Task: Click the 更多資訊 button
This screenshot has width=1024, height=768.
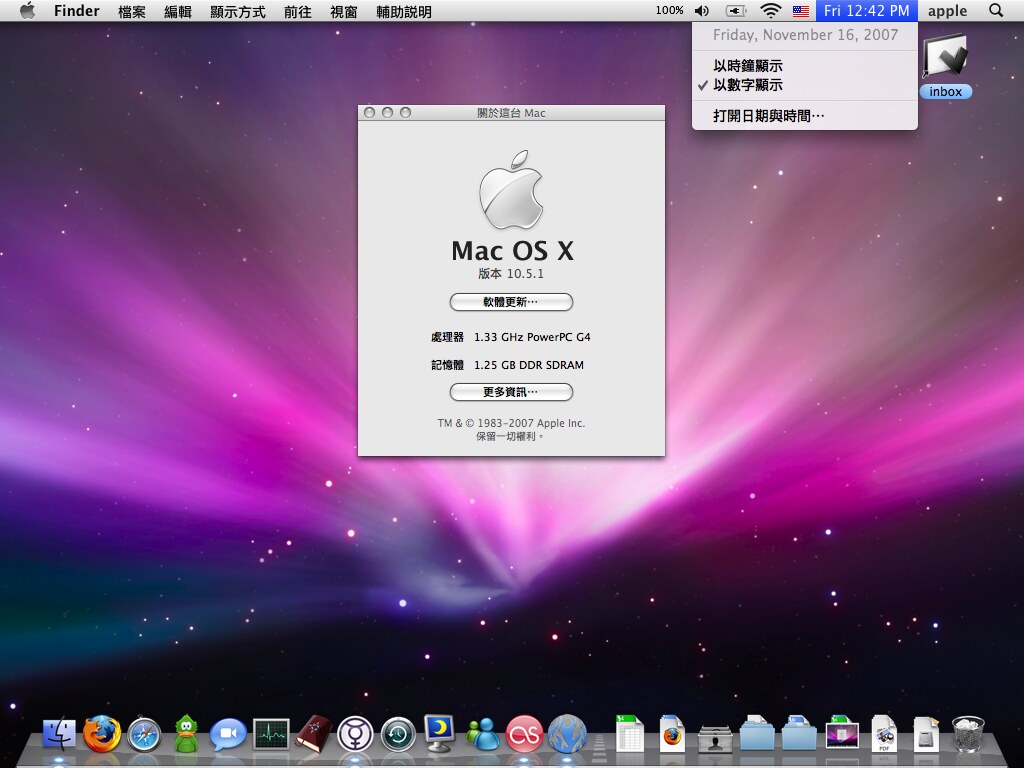Action: (511, 392)
